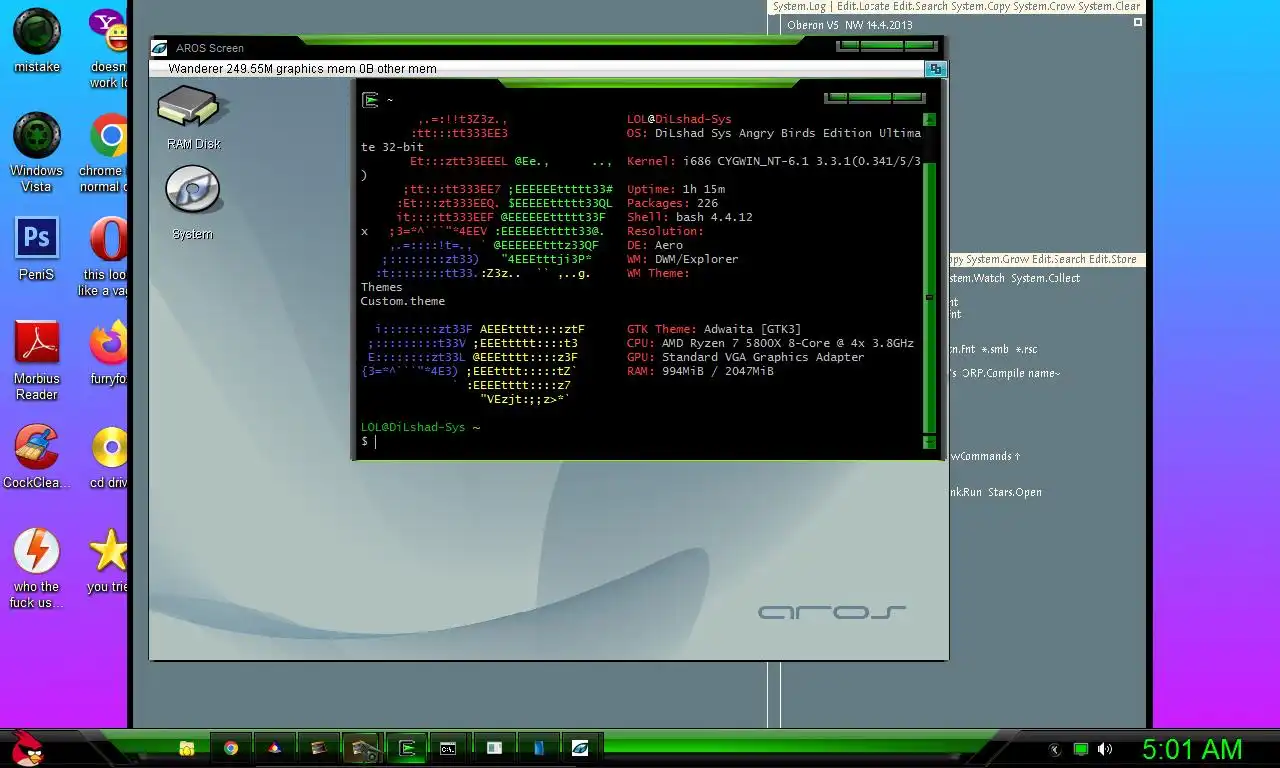Click 'GTK Theme: Adwaita [GTK3]' line
This screenshot has height=768, width=1280.
pyautogui.click(x=714, y=329)
